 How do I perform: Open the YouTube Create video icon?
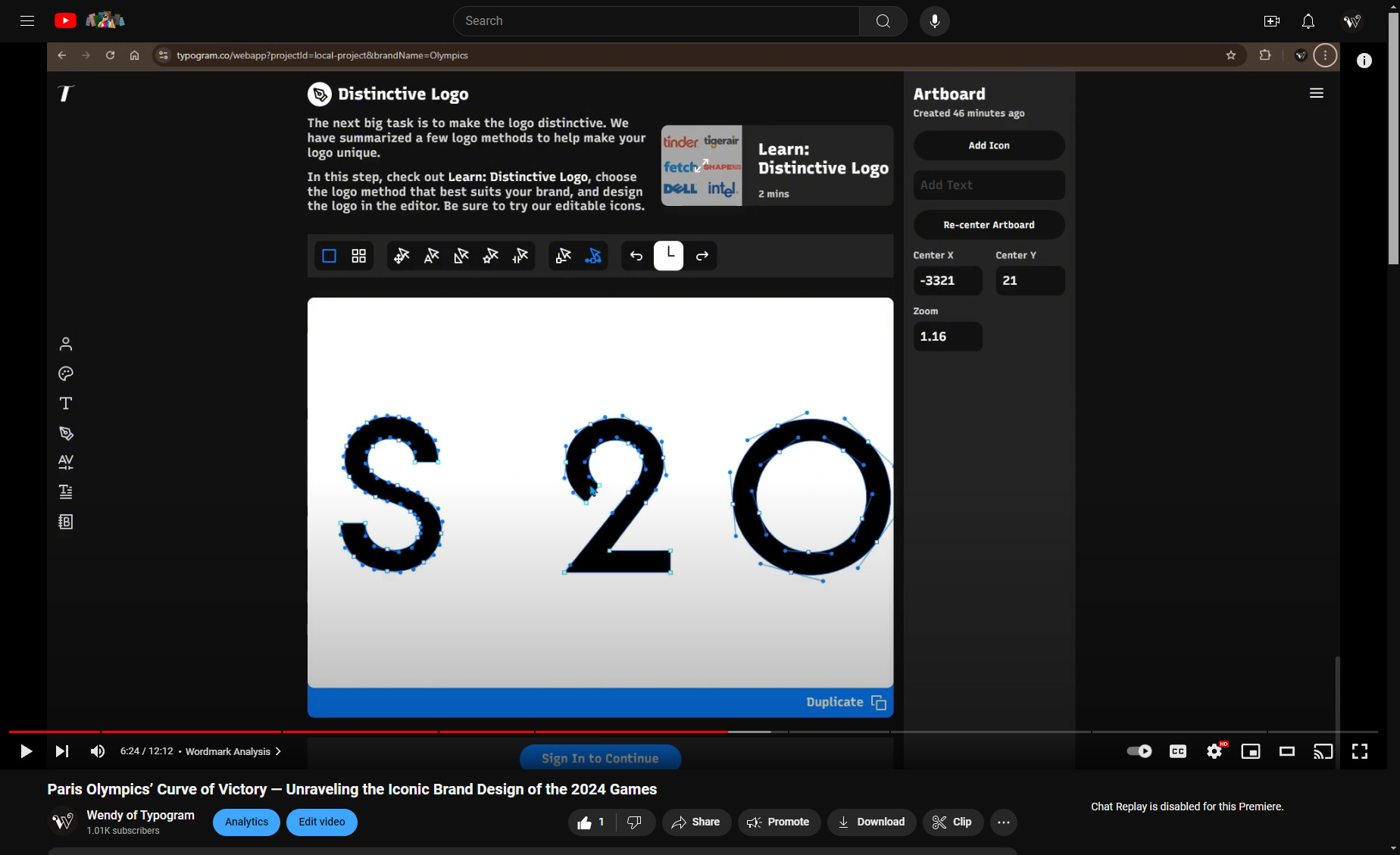click(x=1272, y=21)
